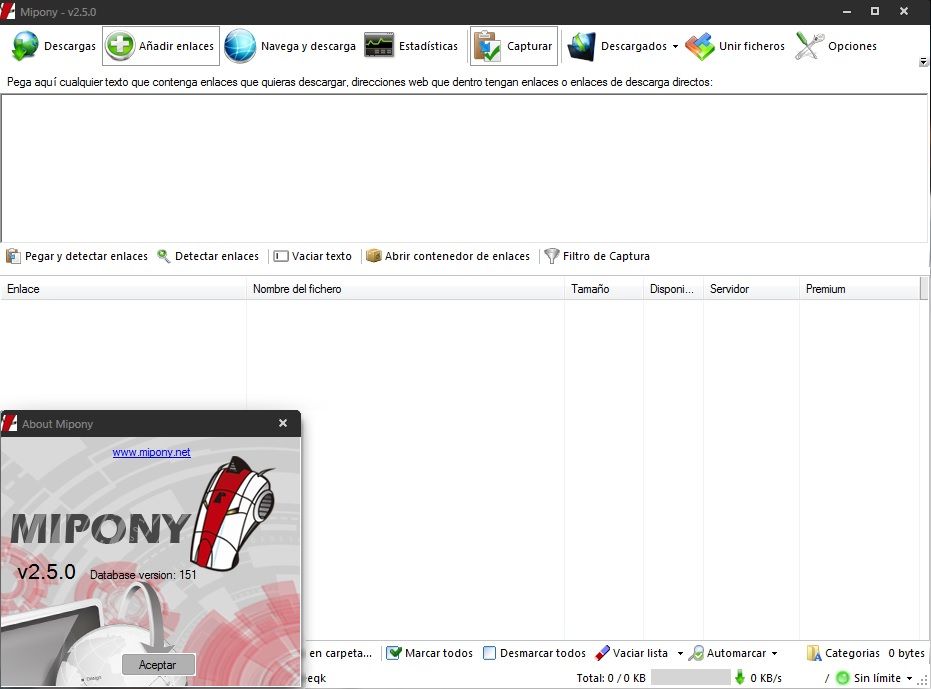Check all links with Marcar todos

[x=430, y=653]
